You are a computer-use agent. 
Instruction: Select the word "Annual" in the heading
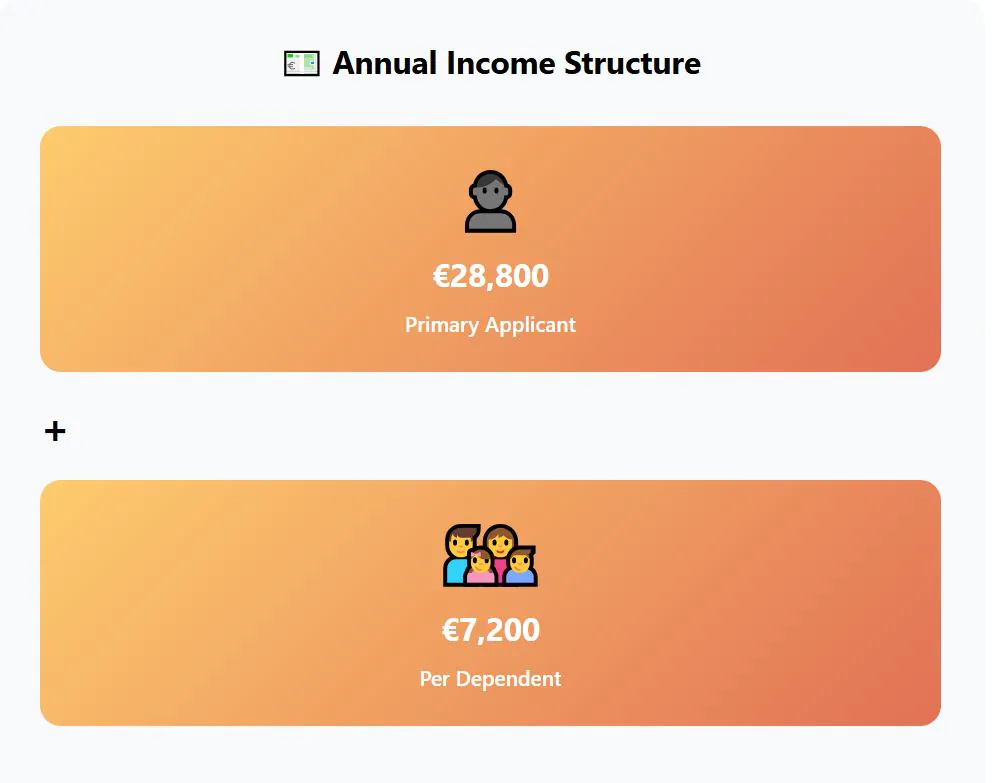click(385, 64)
